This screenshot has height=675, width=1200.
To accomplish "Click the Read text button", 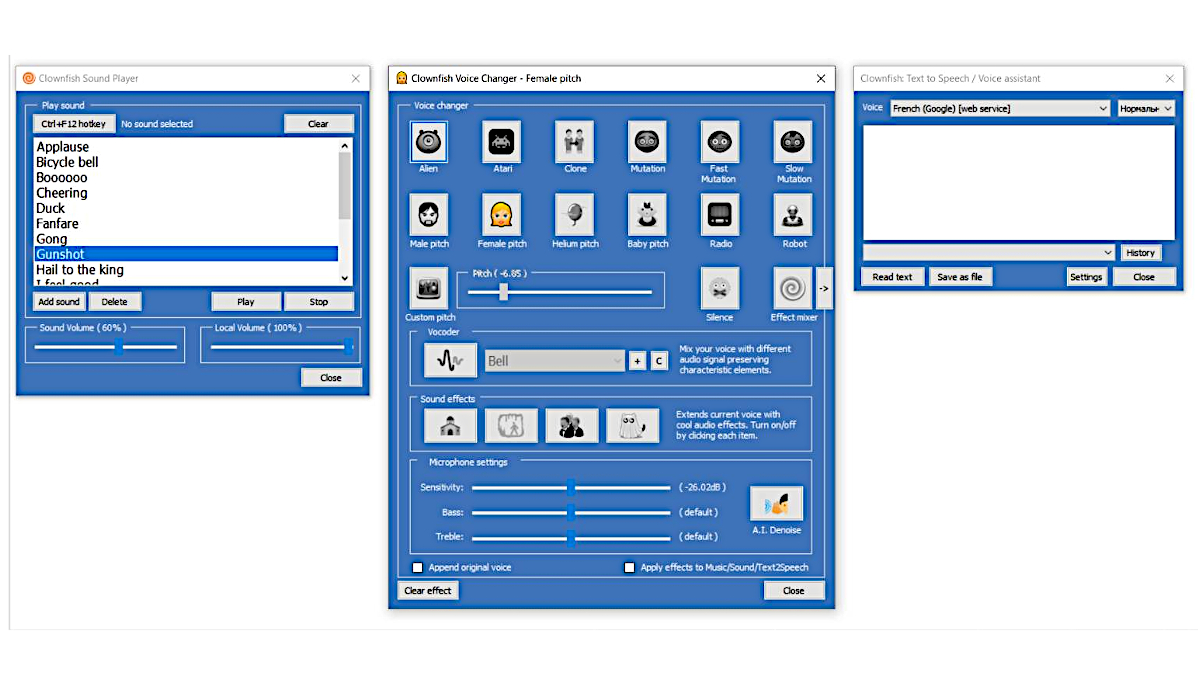I will 892,277.
